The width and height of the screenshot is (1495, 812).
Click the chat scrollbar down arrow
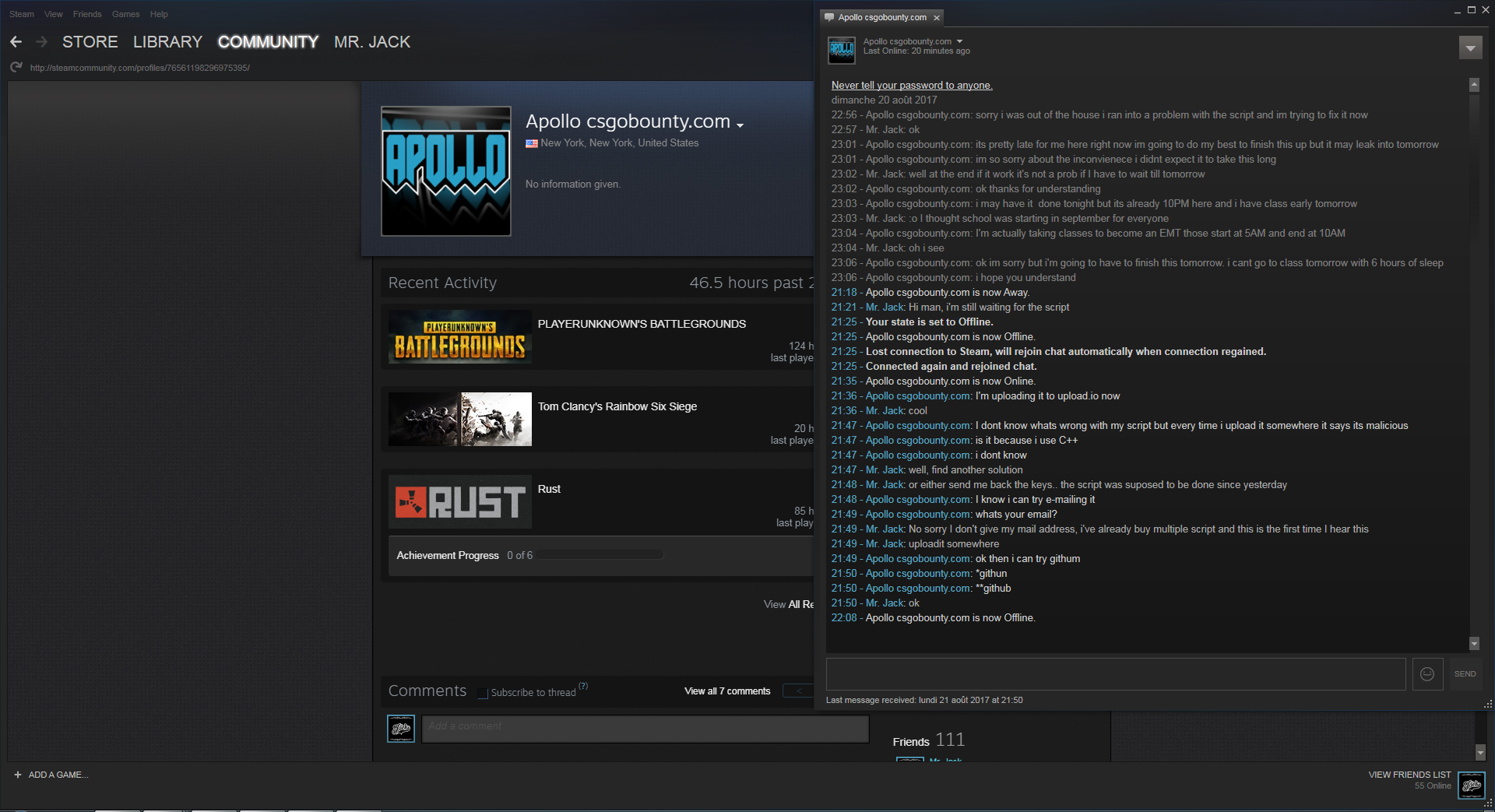[x=1474, y=643]
